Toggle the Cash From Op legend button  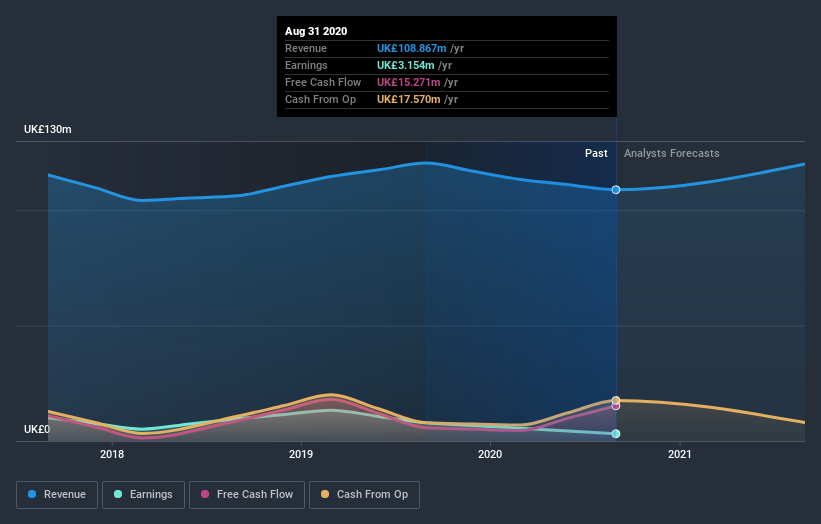coord(364,495)
